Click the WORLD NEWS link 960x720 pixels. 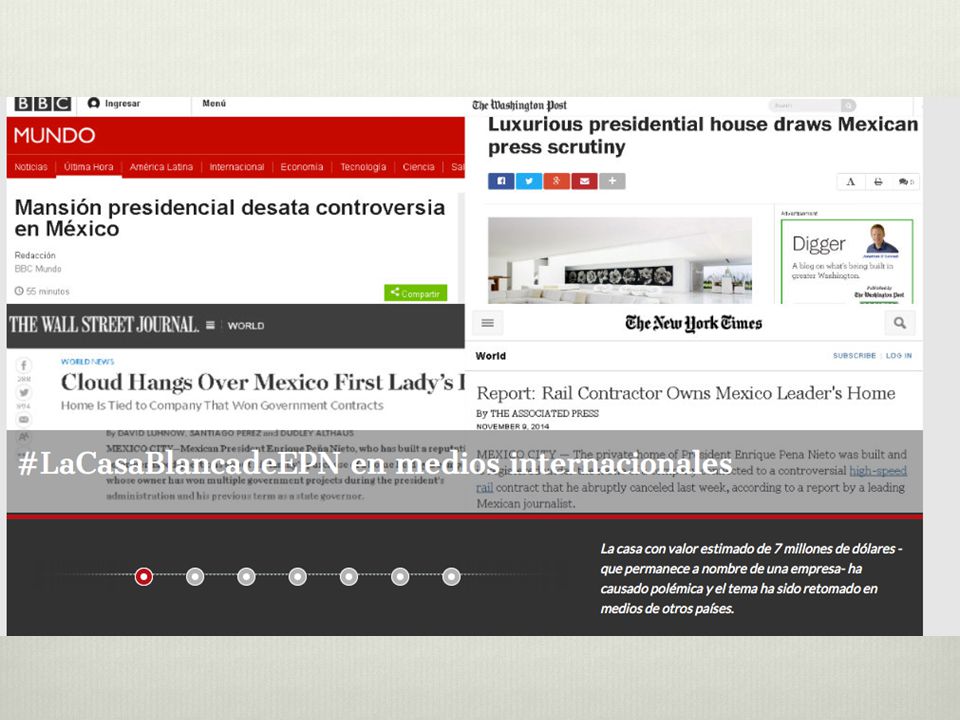click(88, 362)
